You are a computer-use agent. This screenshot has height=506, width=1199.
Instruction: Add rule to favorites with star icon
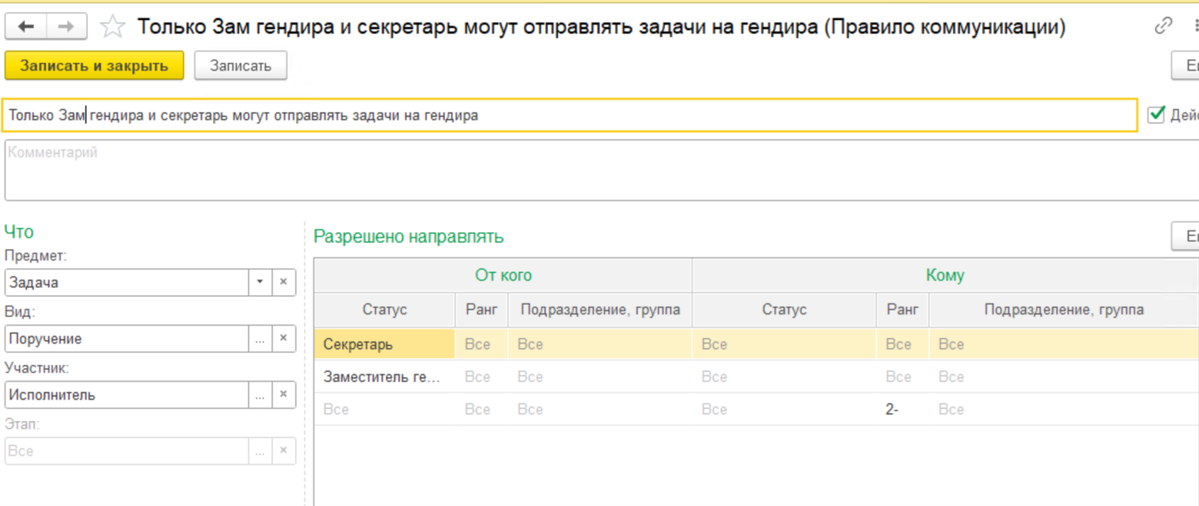(113, 27)
